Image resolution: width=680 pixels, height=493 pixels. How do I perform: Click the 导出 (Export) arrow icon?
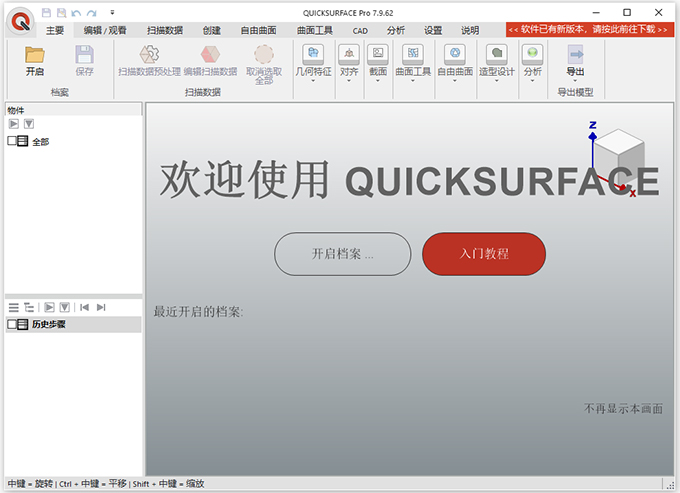coord(575,56)
